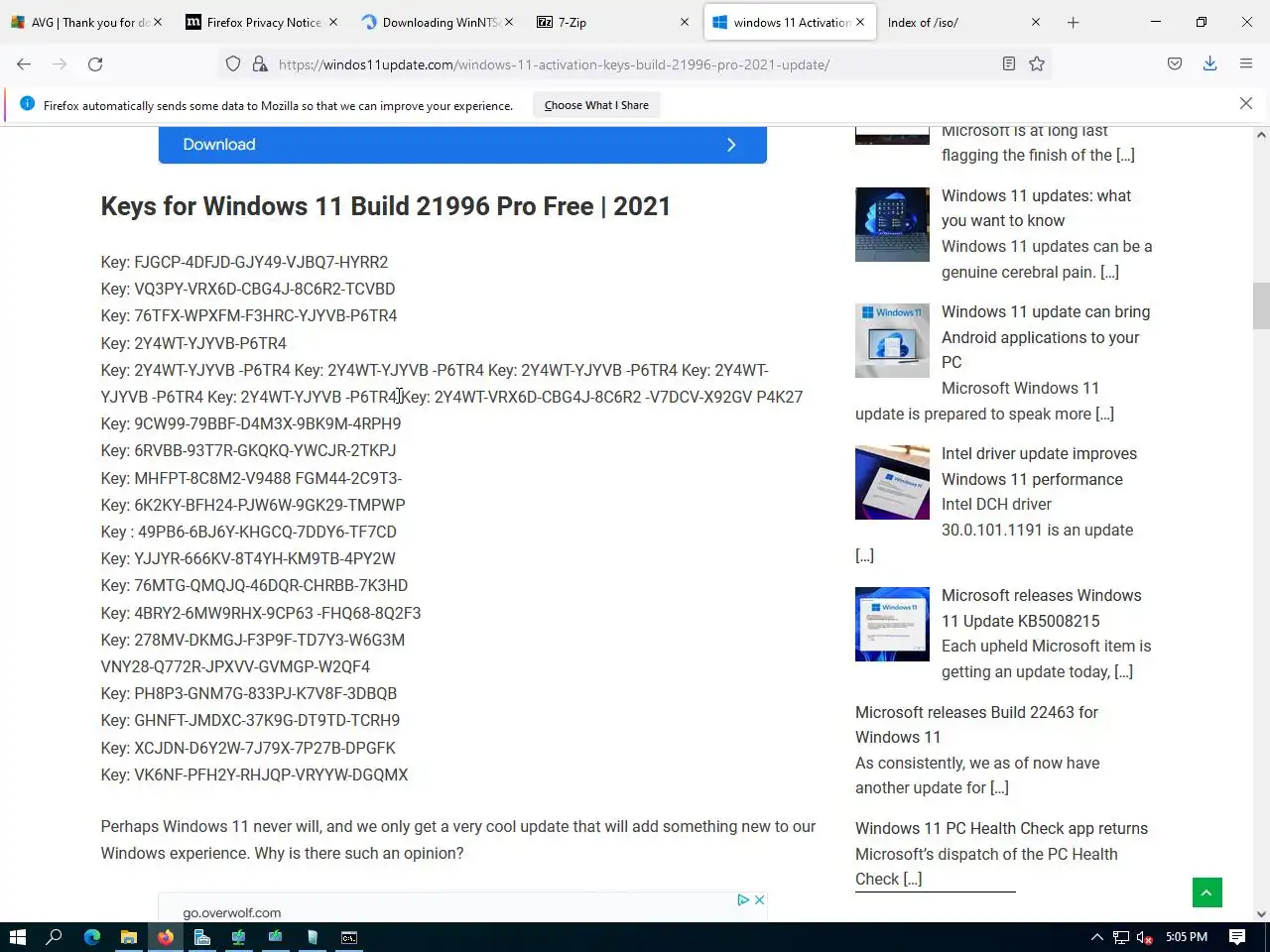
Task: Open File Explorer from the taskbar
Action: pos(129,937)
